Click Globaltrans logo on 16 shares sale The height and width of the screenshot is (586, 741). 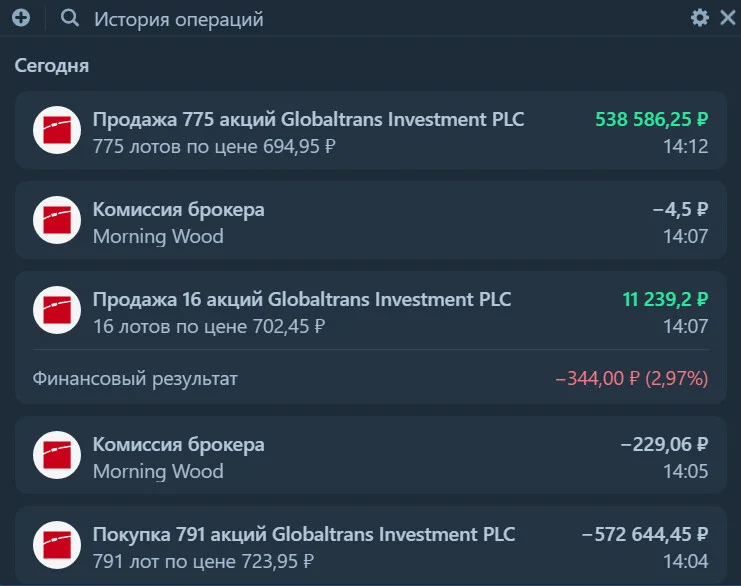coord(57,310)
